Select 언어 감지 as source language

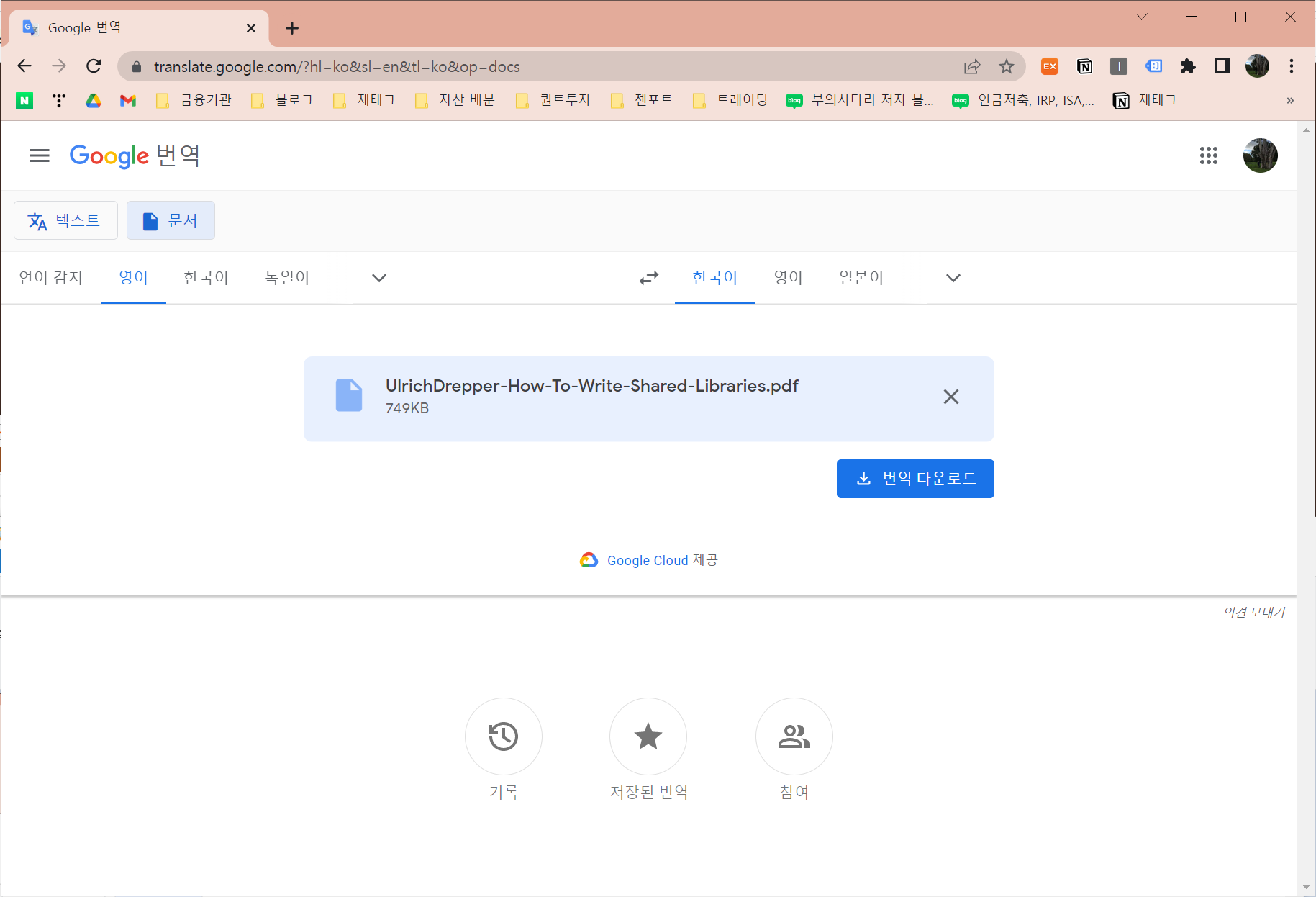click(x=51, y=278)
